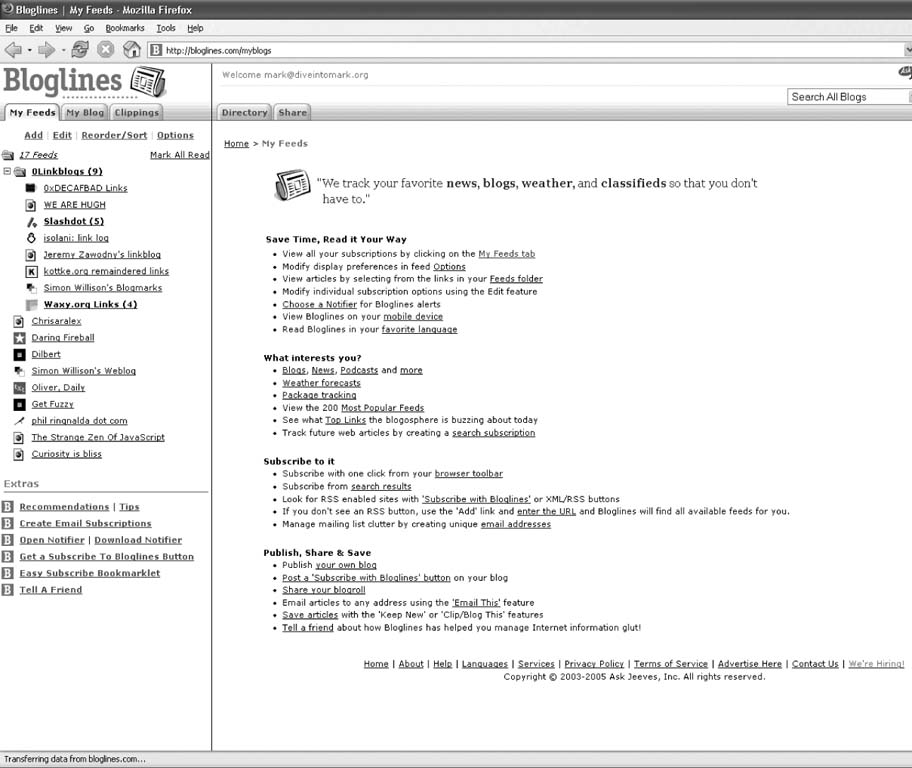The image size is (912, 768).
Task: Open the 17 Feeds link
Action: point(38,155)
